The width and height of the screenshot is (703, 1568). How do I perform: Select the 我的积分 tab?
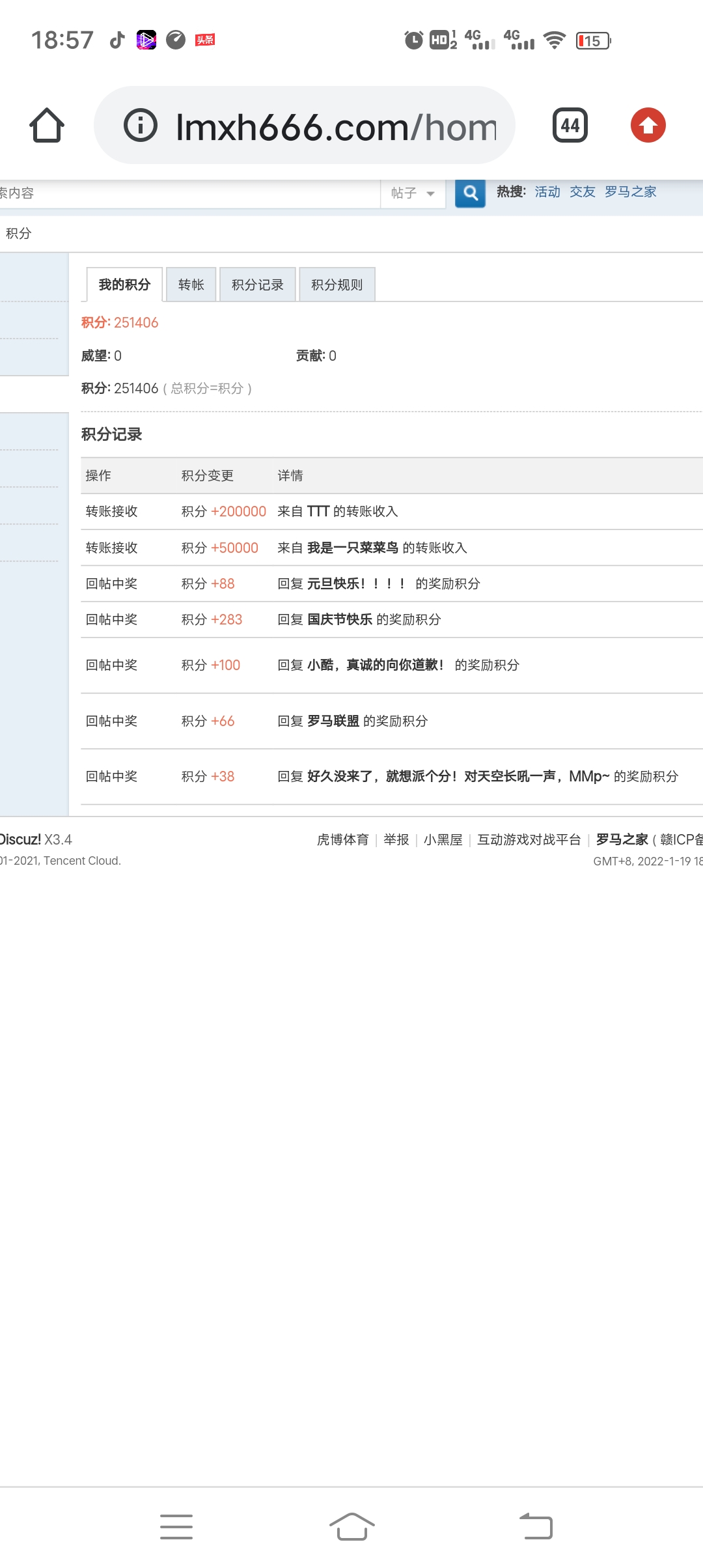tap(124, 285)
